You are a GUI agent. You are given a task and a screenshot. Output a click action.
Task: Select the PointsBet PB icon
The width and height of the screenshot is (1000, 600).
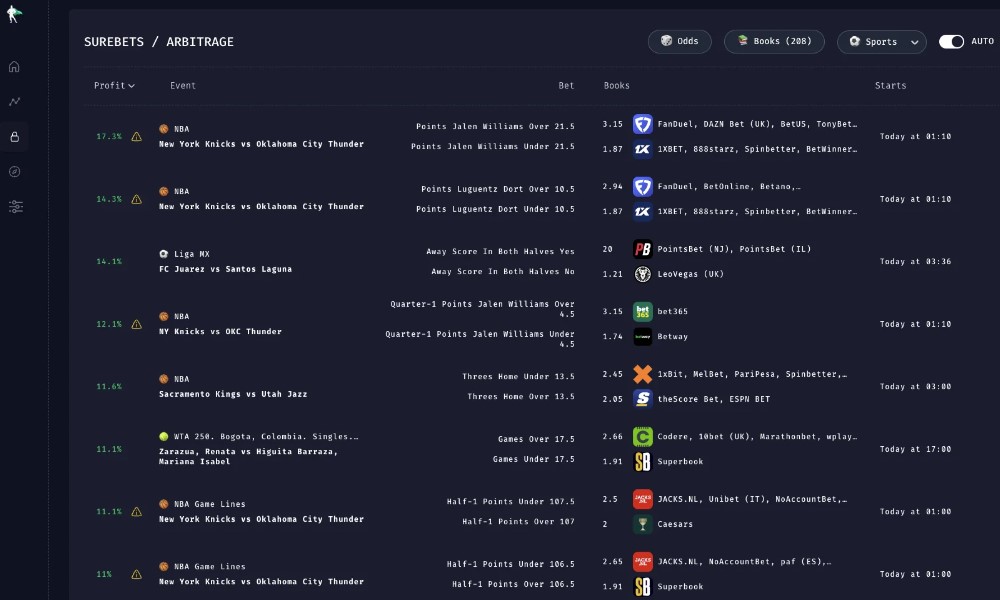point(642,249)
